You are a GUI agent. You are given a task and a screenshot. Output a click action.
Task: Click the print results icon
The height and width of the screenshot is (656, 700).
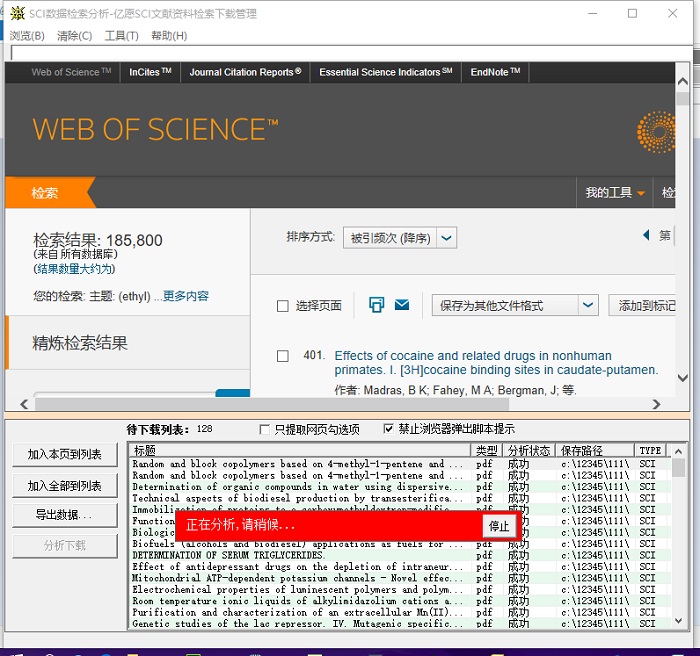pos(376,305)
